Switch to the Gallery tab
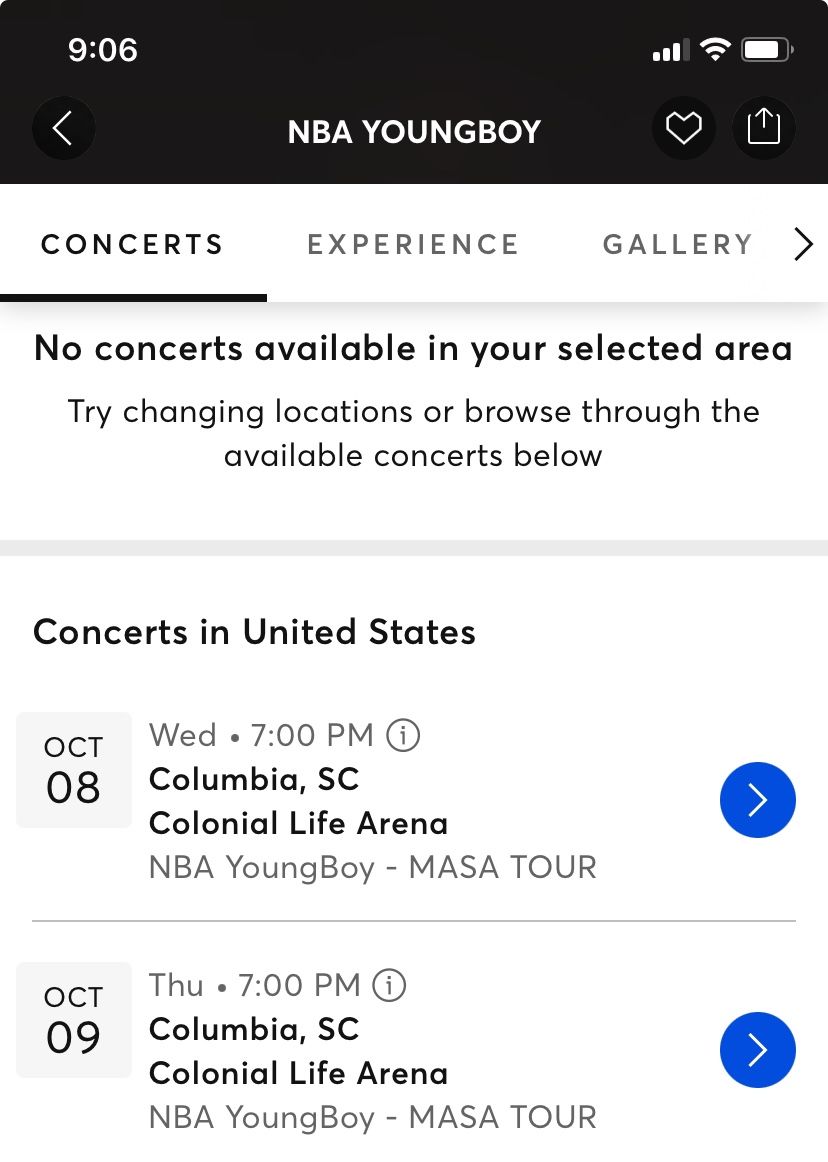 pyautogui.click(x=677, y=245)
